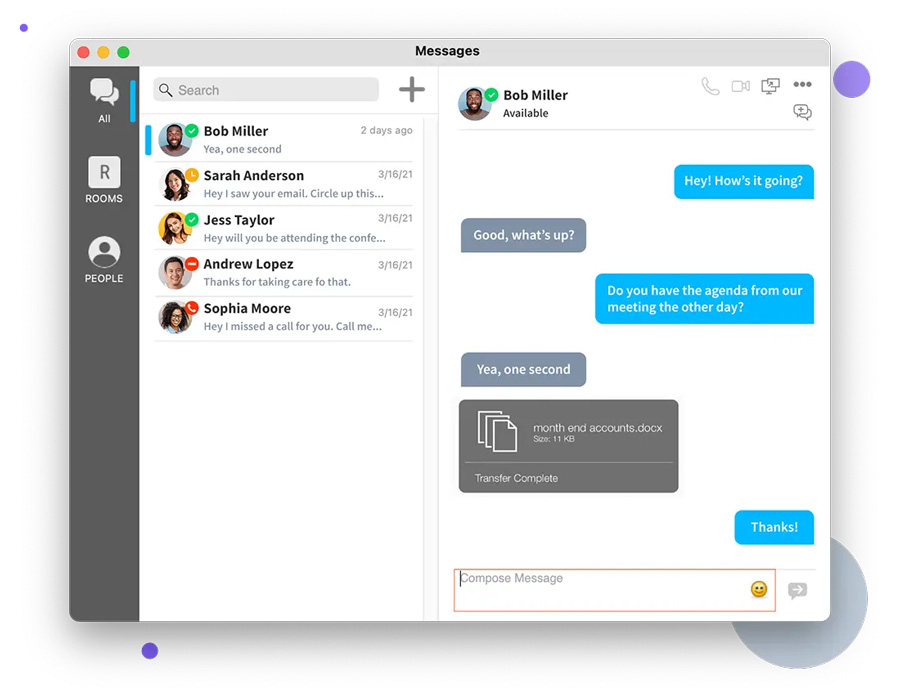Open Bob Miller conversation in list
The height and width of the screenshot is (695, 900).
point(284,139)
